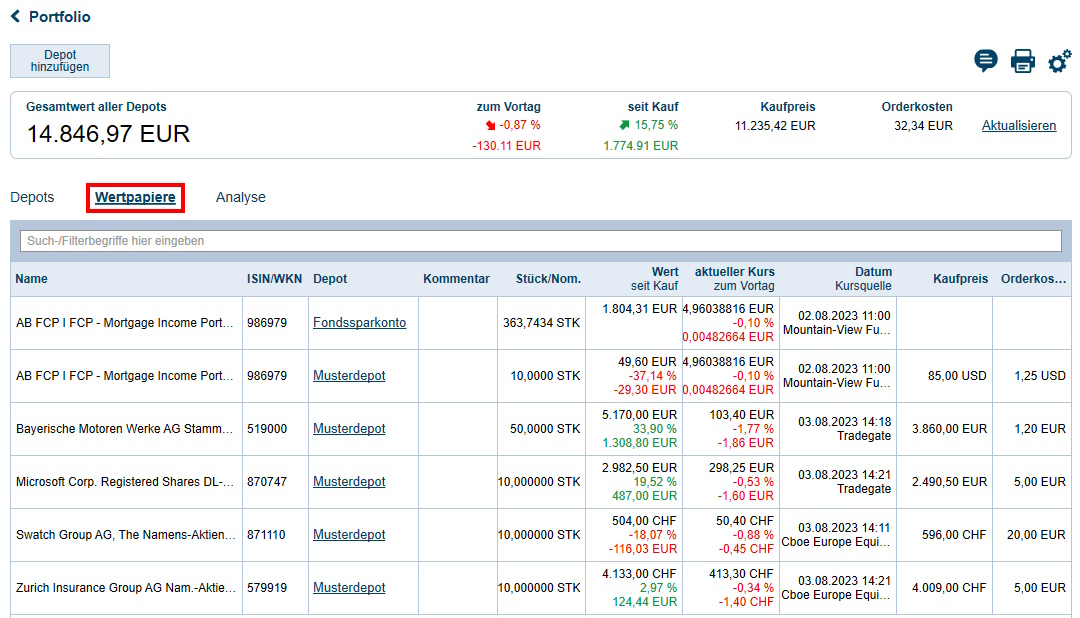Switch to the Depots tab
1080x618 pixels.
coord(32,198)
